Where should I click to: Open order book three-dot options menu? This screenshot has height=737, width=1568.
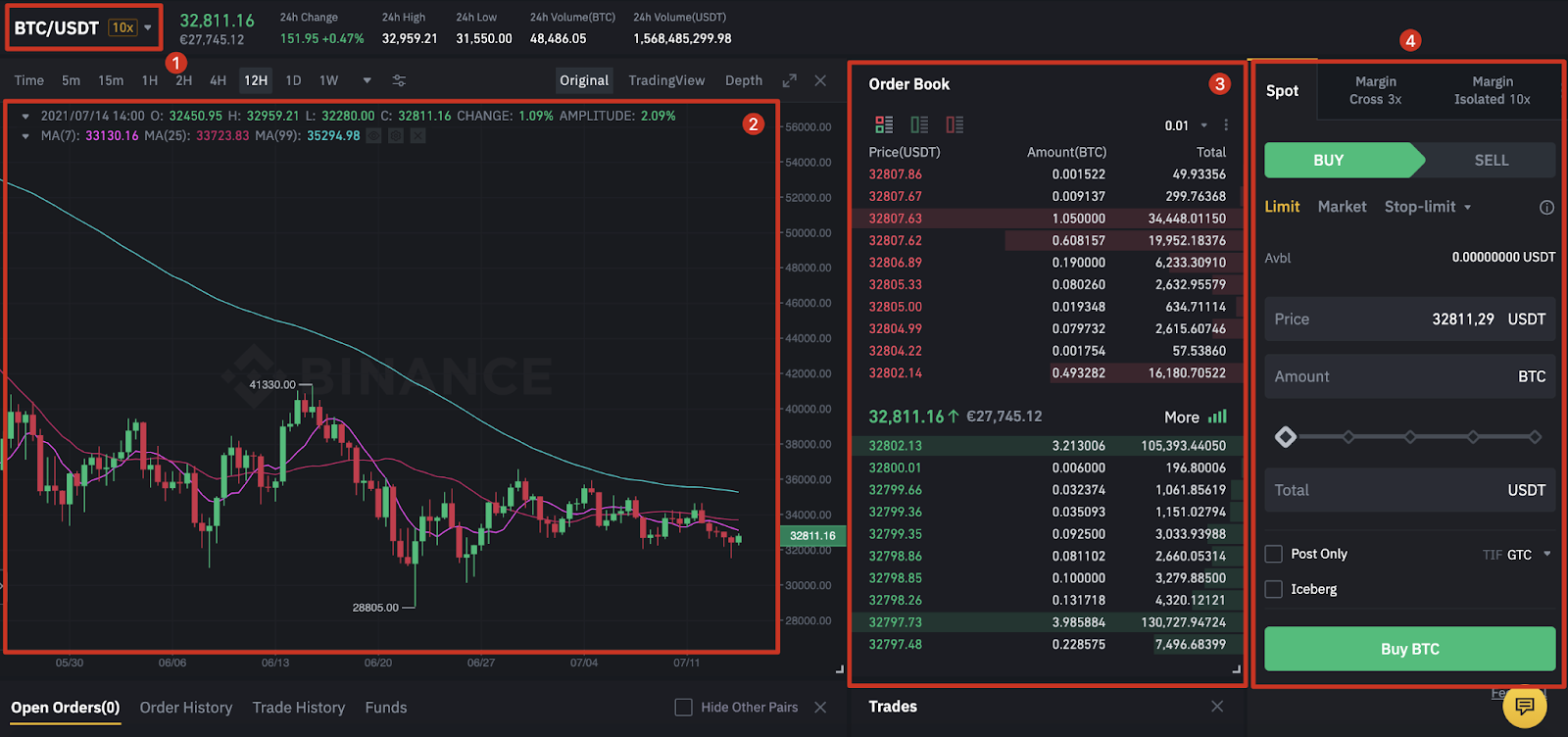[1226, 125]
